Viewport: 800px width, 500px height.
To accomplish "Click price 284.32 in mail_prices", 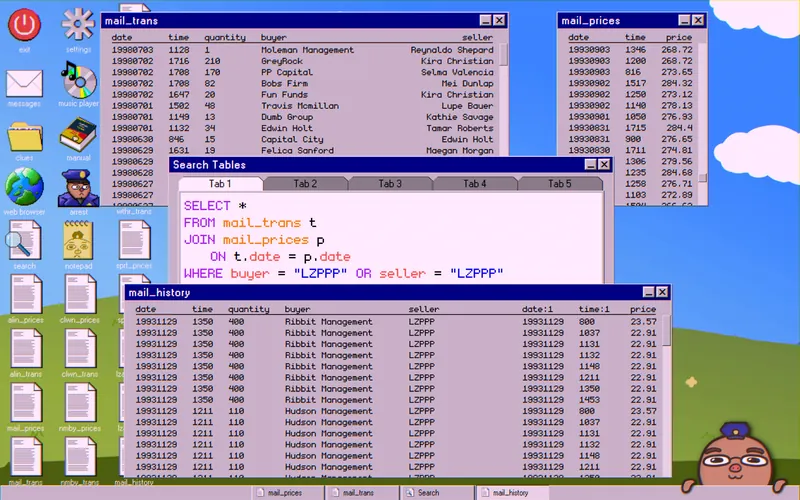I will [677, 83].
